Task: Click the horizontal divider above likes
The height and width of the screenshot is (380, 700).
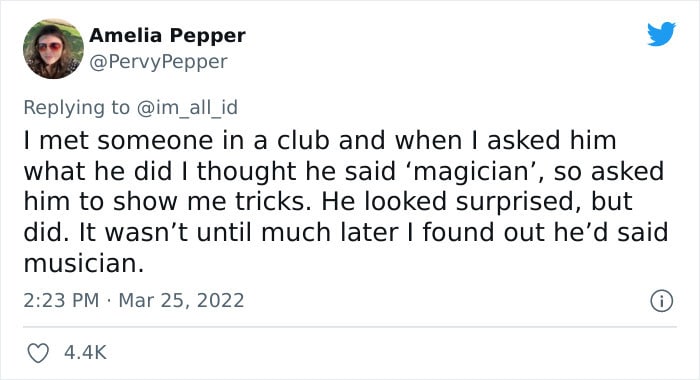Action: click(350, 327)
